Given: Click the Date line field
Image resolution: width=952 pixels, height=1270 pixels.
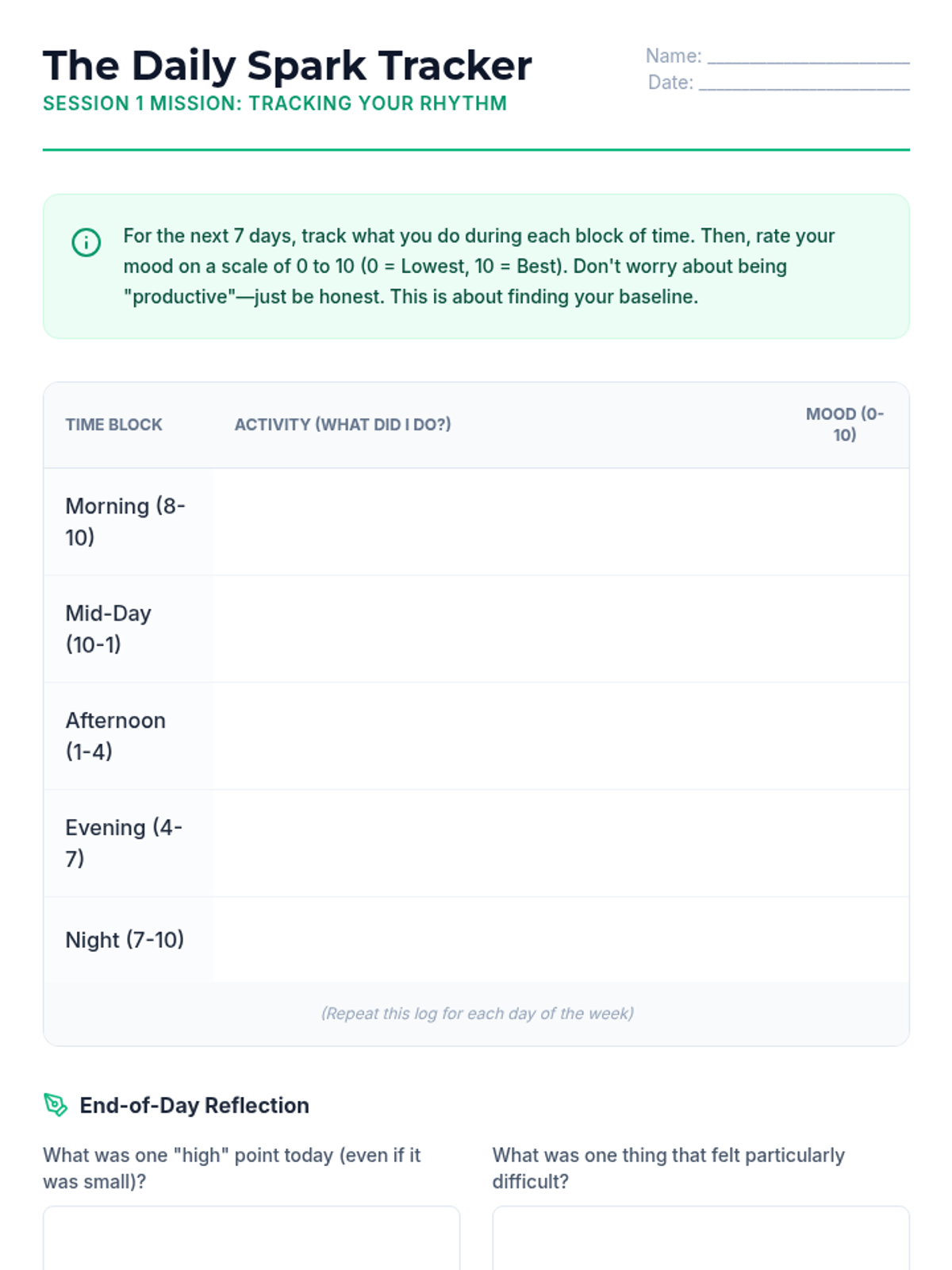Looking at the screenshot, I should (803, 83).
